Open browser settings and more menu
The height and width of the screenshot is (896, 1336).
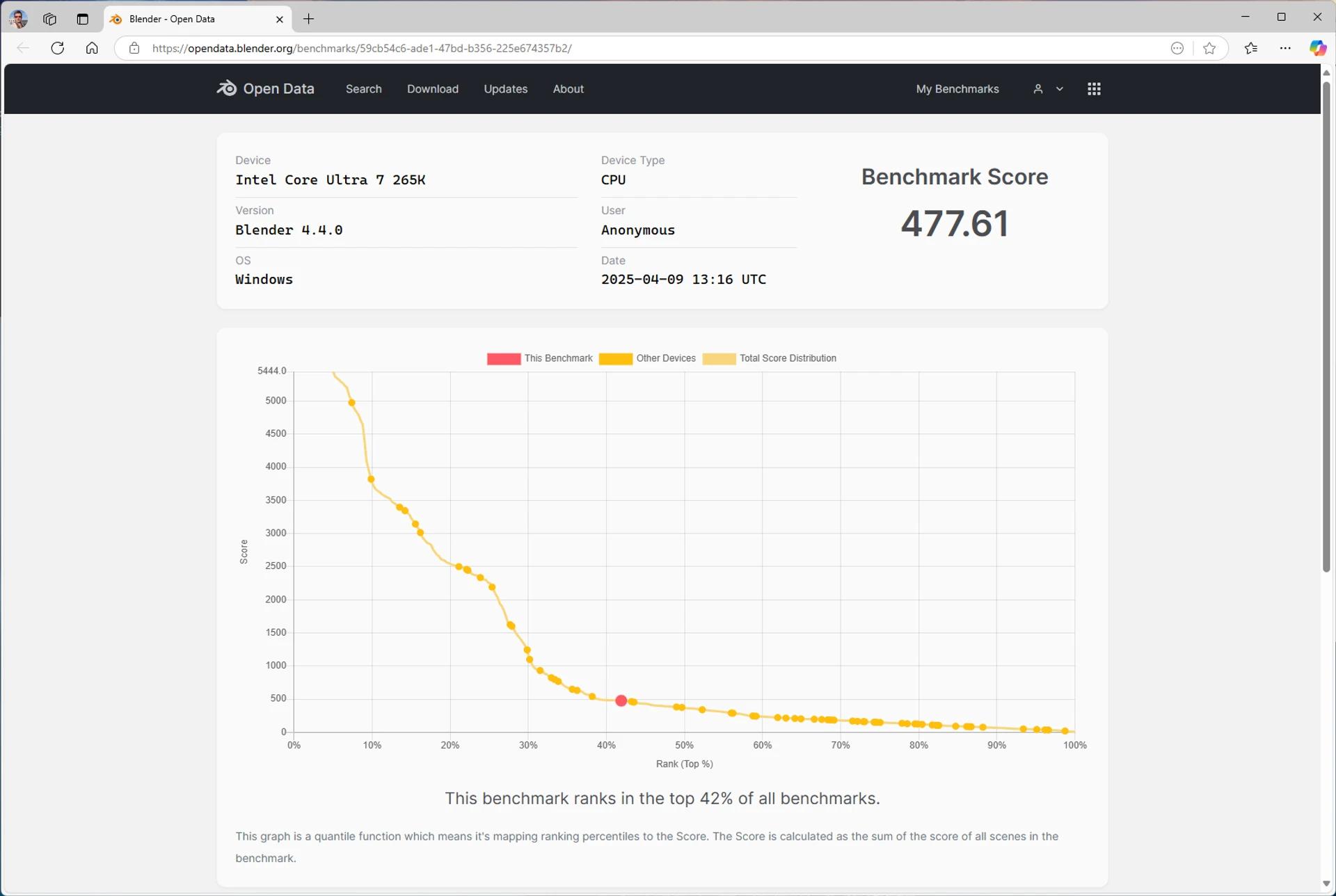point(1285,48)
